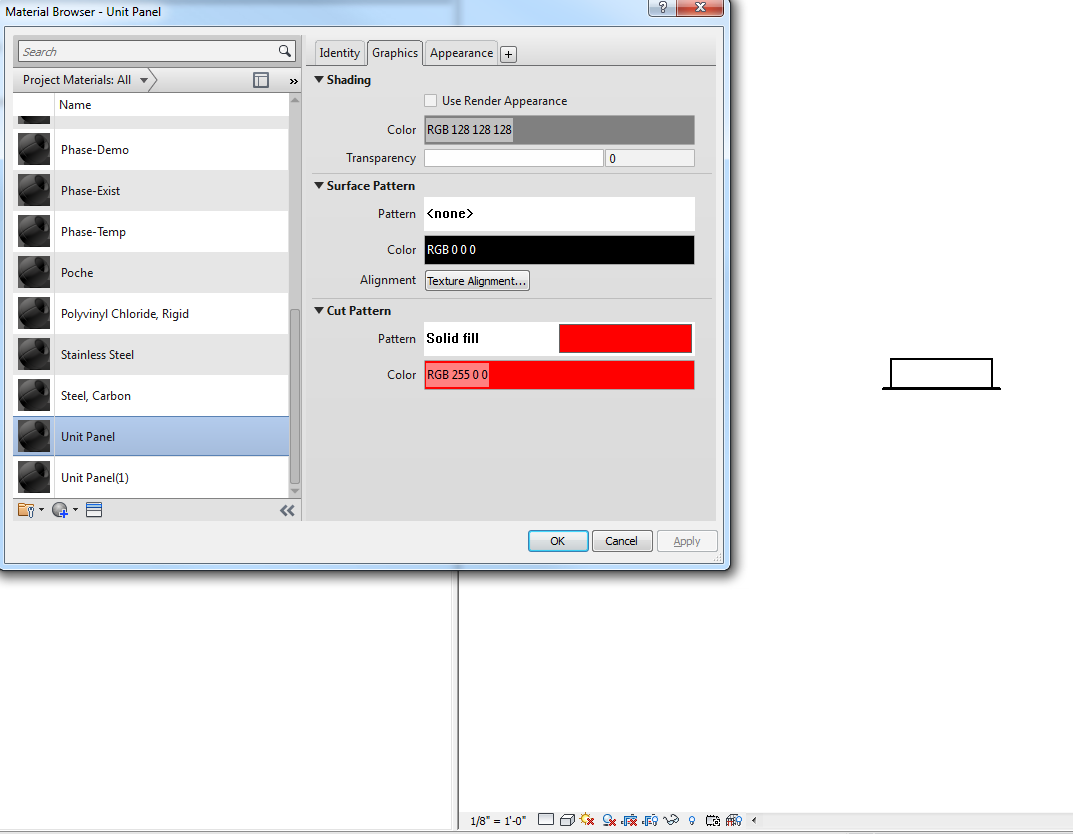This screenshot has height=834, width=1073.
Task: Open create material dropdown arrow
Action: tap(75, 510)
